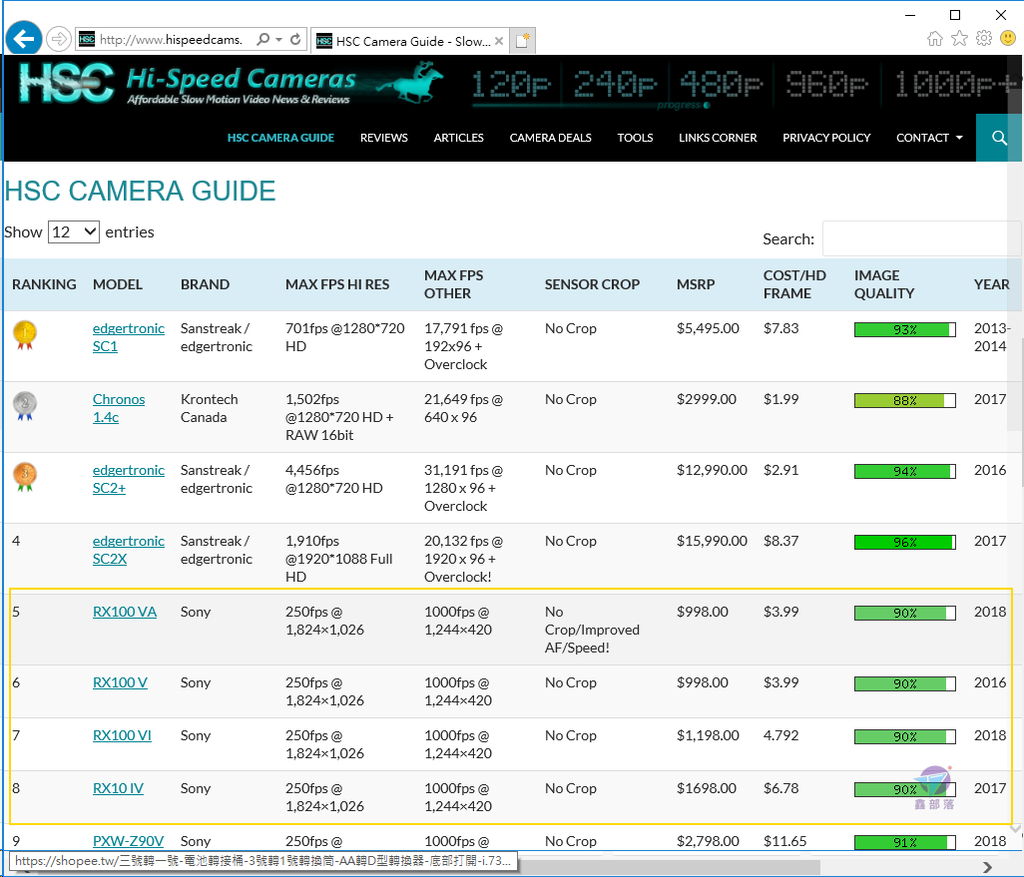The image size is (1024, 877).
Task: Sort table by Sensor Crop column
Action: (592, 284)
